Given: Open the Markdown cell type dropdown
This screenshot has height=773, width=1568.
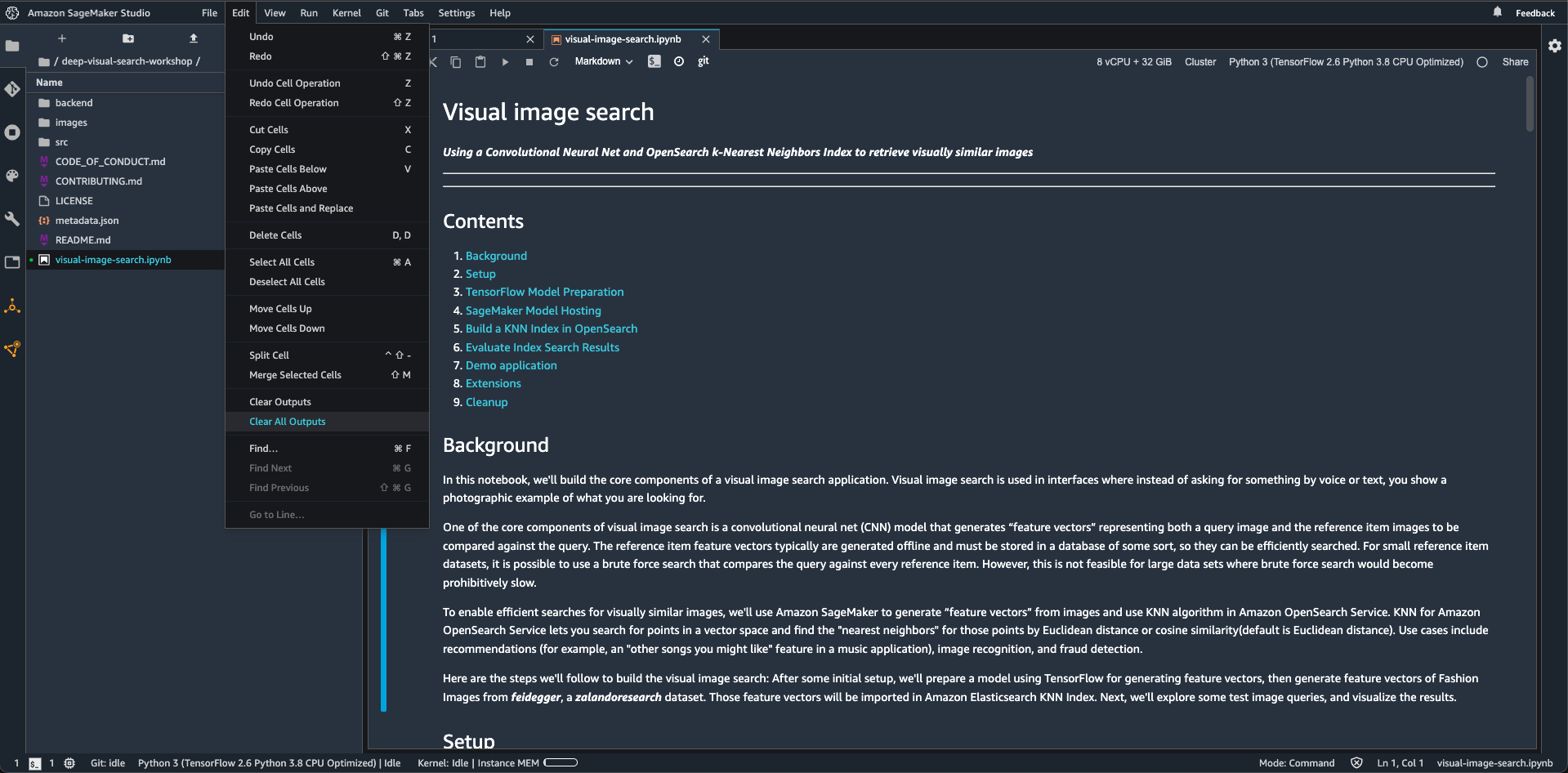Looking at the screenshot, I should pyautogui.click(x=603, y=61).
